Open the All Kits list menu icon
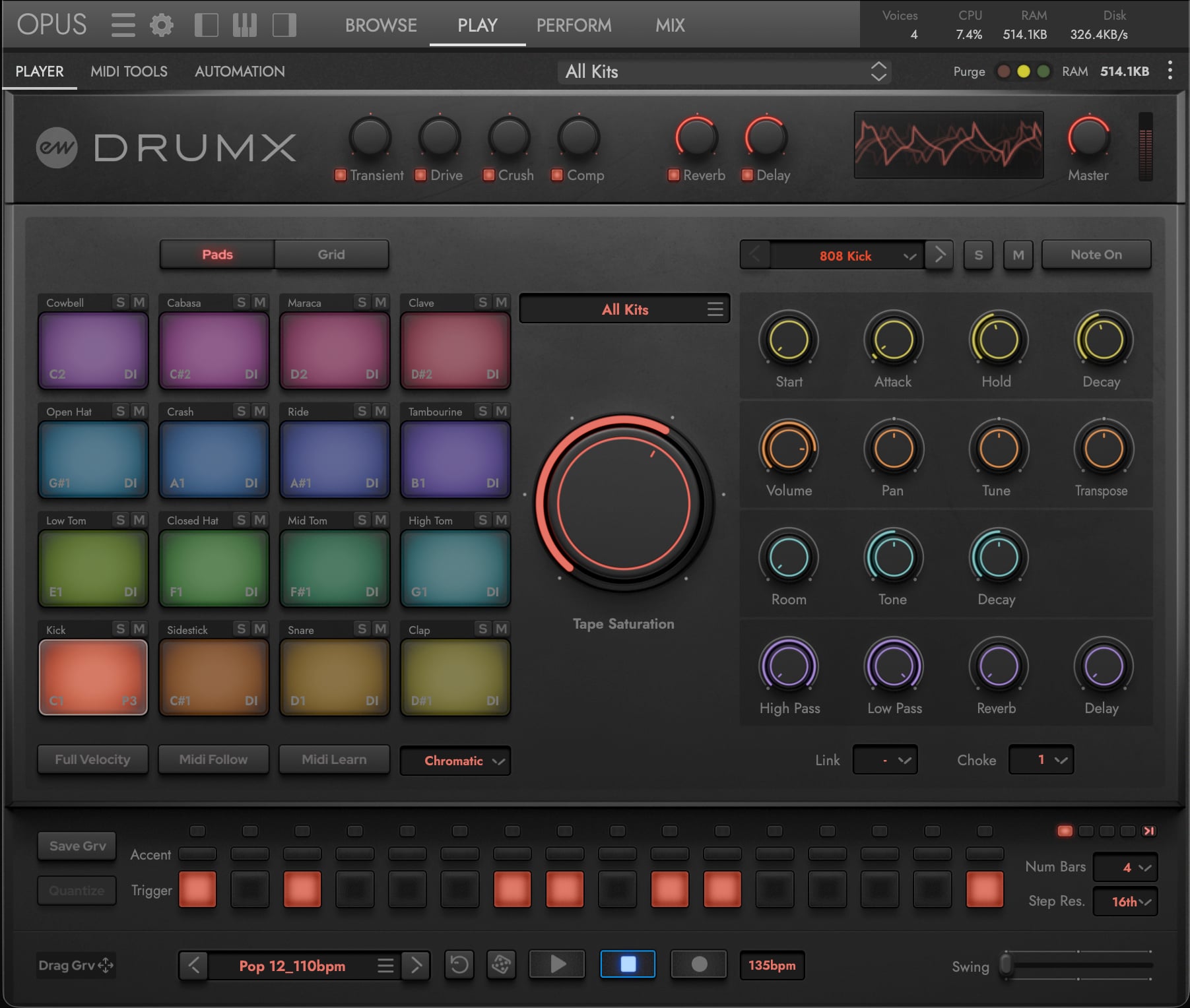Screen dimensions: 1190x1008 click(x=715, y=309)
